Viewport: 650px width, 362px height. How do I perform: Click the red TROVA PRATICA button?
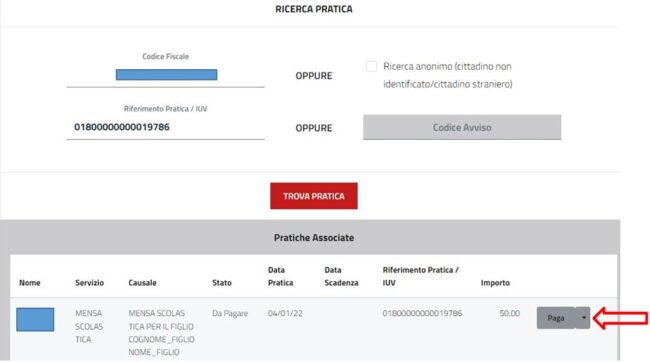(314, 196)
